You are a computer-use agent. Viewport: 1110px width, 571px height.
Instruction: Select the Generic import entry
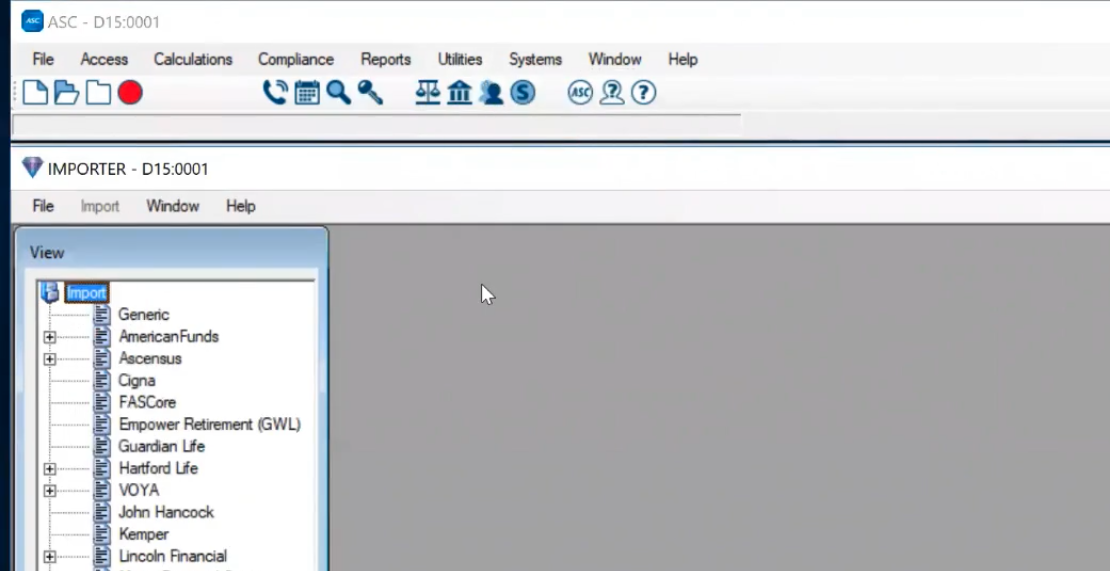click(144, 314)
